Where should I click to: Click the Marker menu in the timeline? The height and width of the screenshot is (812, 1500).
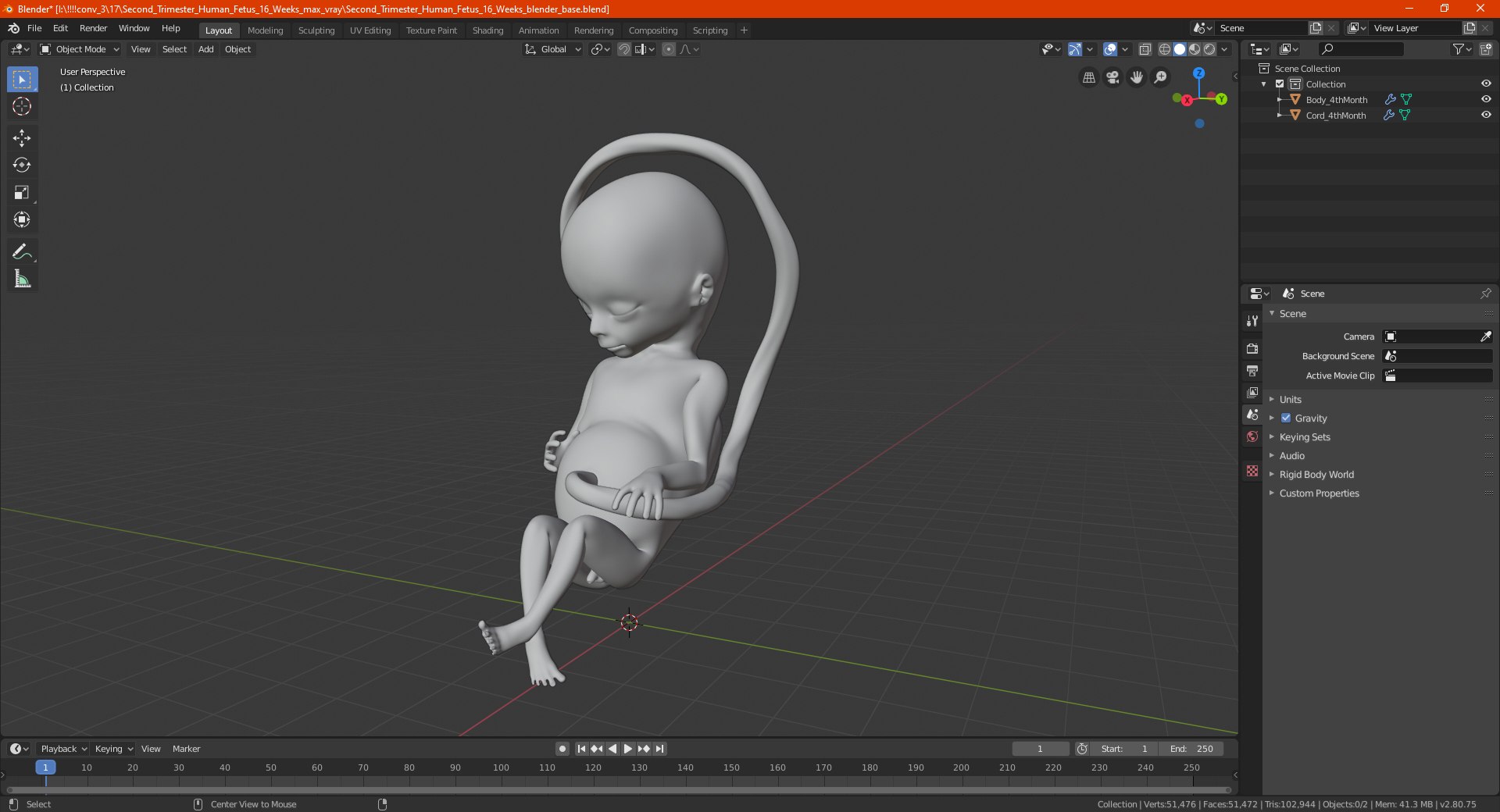coord(186,749)
